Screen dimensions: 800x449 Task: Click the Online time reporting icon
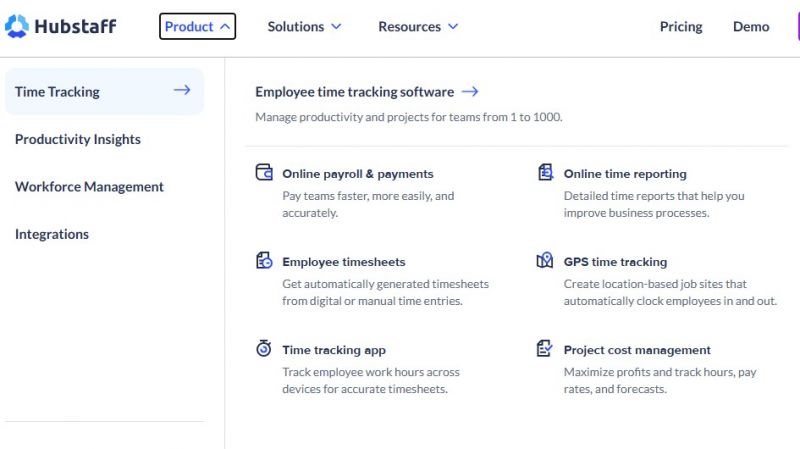[x=545, y=172]
